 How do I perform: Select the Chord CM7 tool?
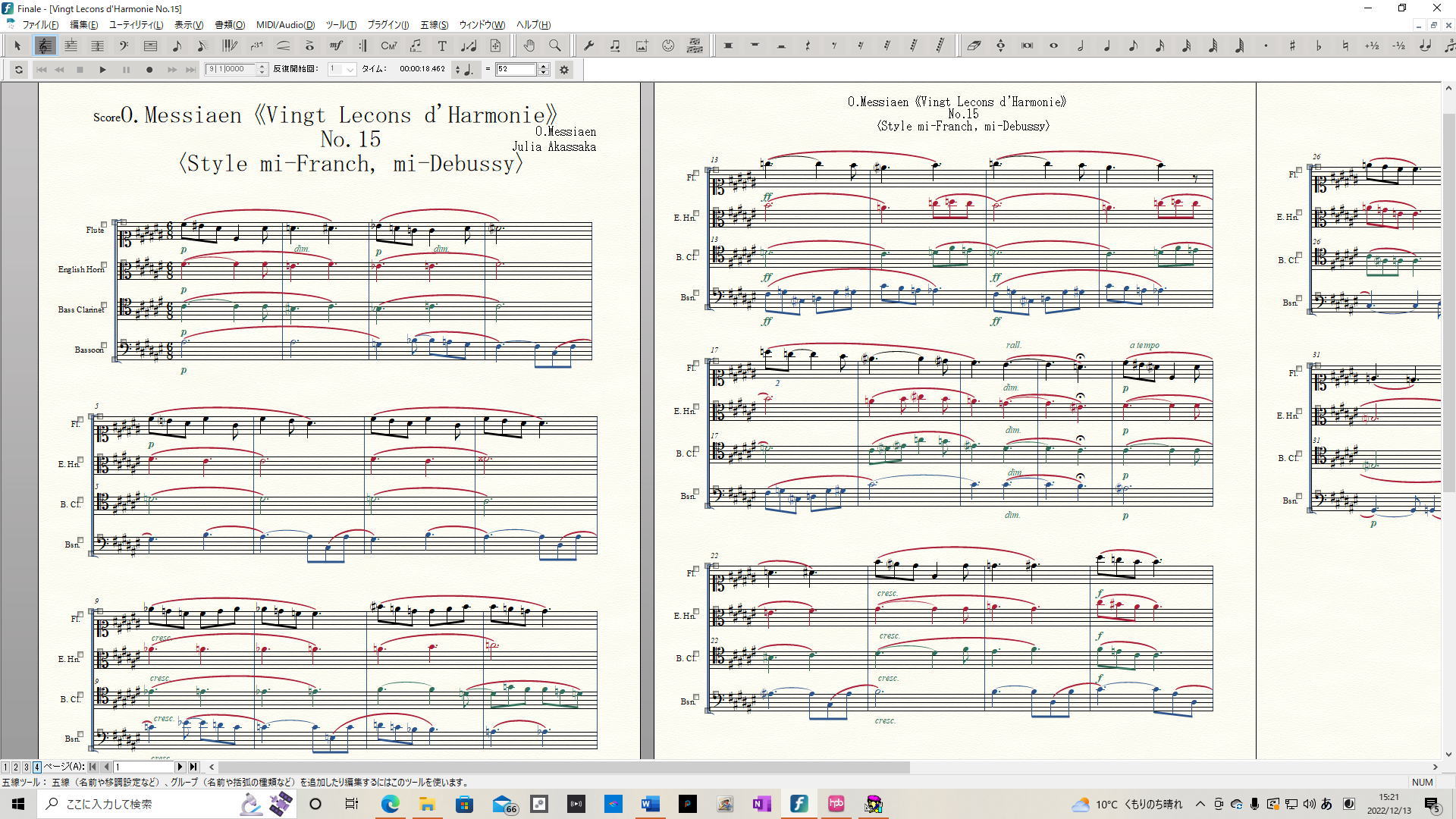(388, 45)
